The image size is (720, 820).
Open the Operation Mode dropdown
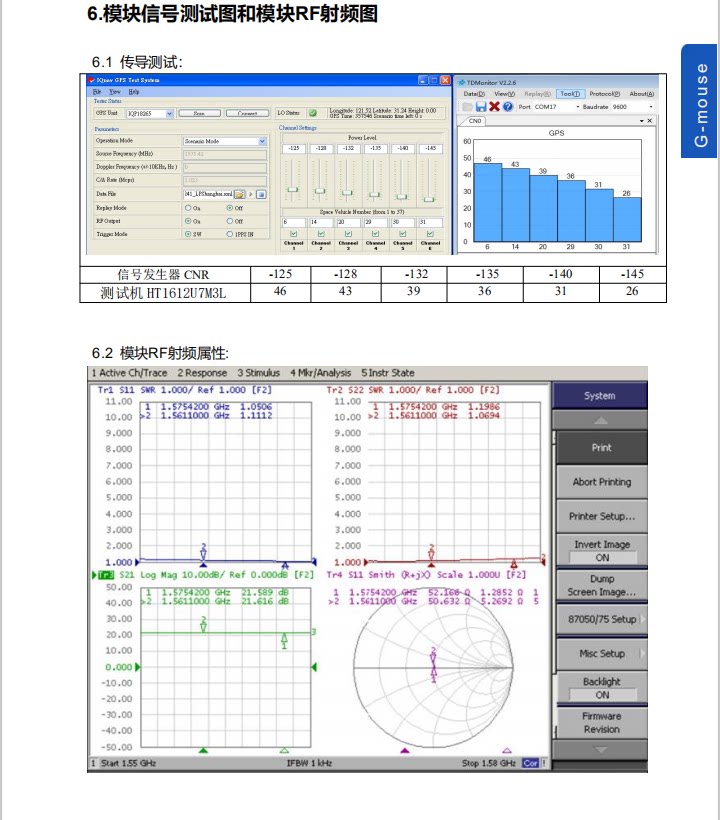[x=262, y=141]
